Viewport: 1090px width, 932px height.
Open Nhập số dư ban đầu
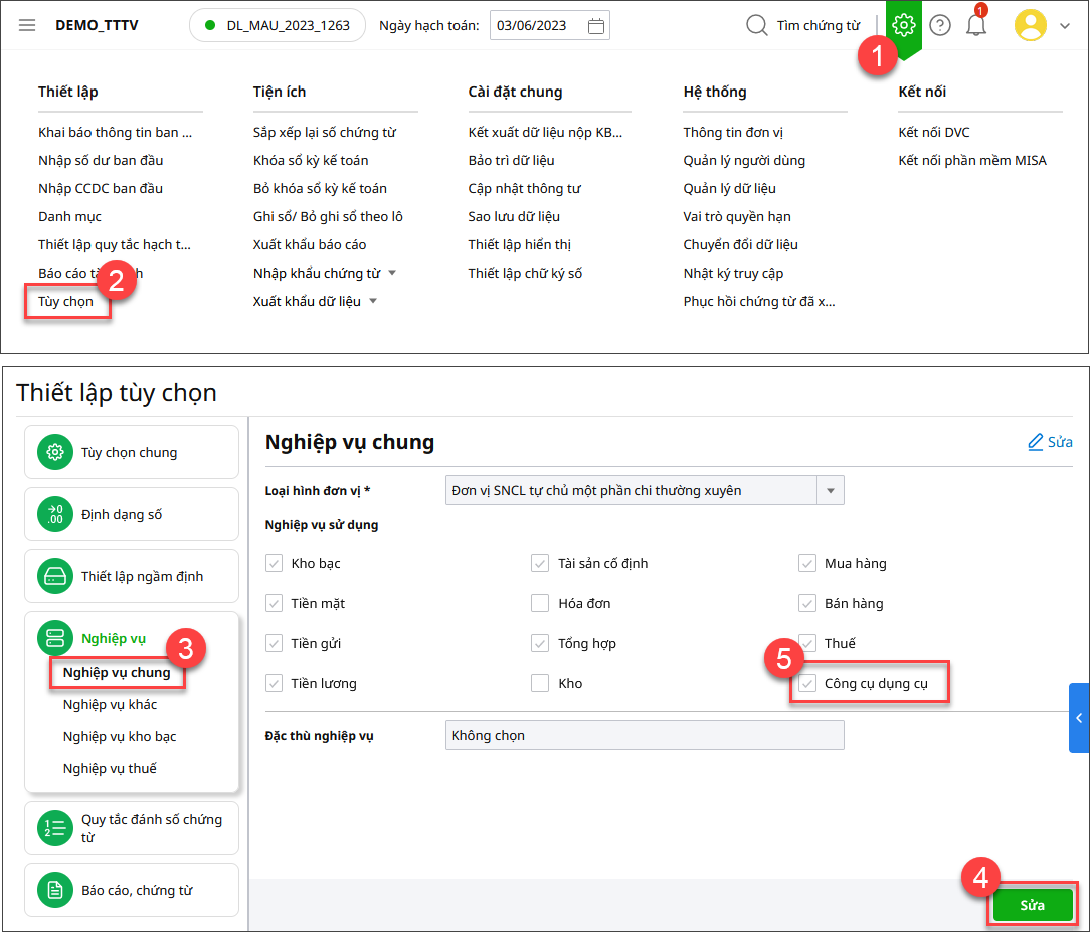(x=101, y=161)
